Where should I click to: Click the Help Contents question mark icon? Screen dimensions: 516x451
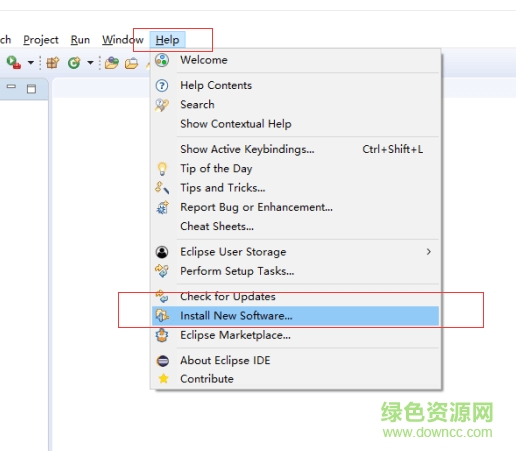point(162,86)
